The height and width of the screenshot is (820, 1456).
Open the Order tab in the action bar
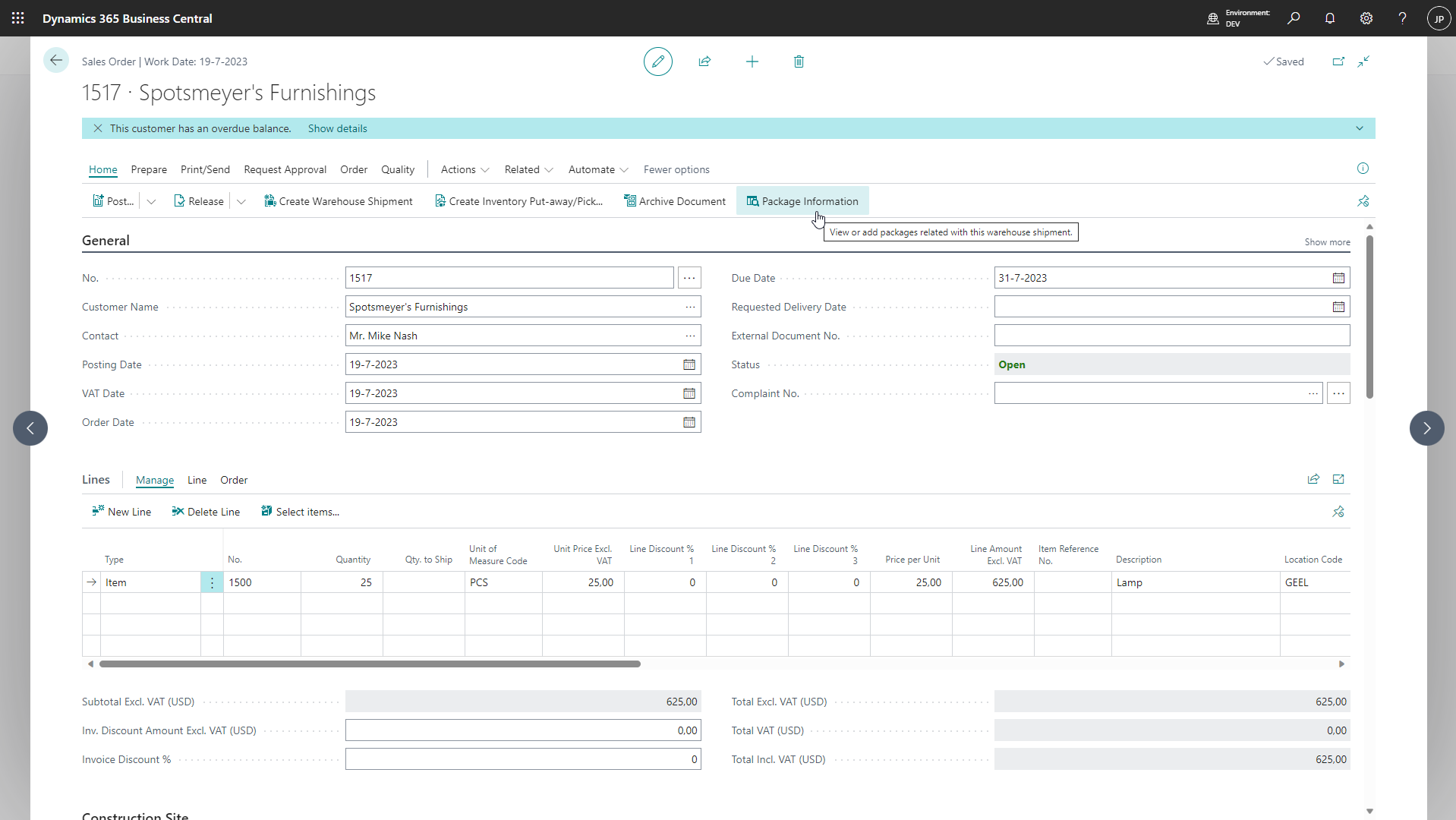tap(354, 169)
